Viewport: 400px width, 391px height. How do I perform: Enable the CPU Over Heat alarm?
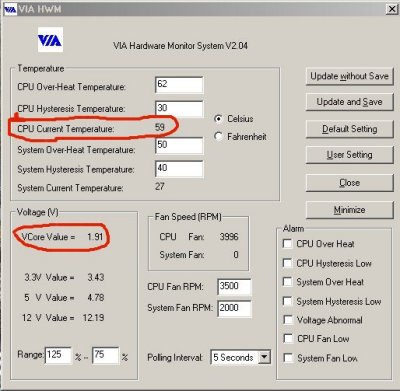pos(287,243)
